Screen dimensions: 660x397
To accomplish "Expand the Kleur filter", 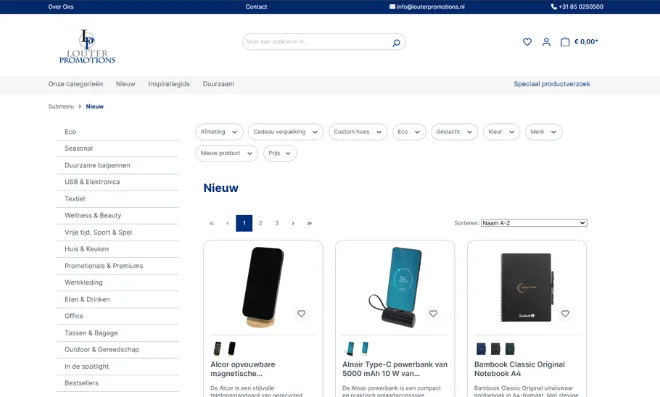I will [501, 132].
